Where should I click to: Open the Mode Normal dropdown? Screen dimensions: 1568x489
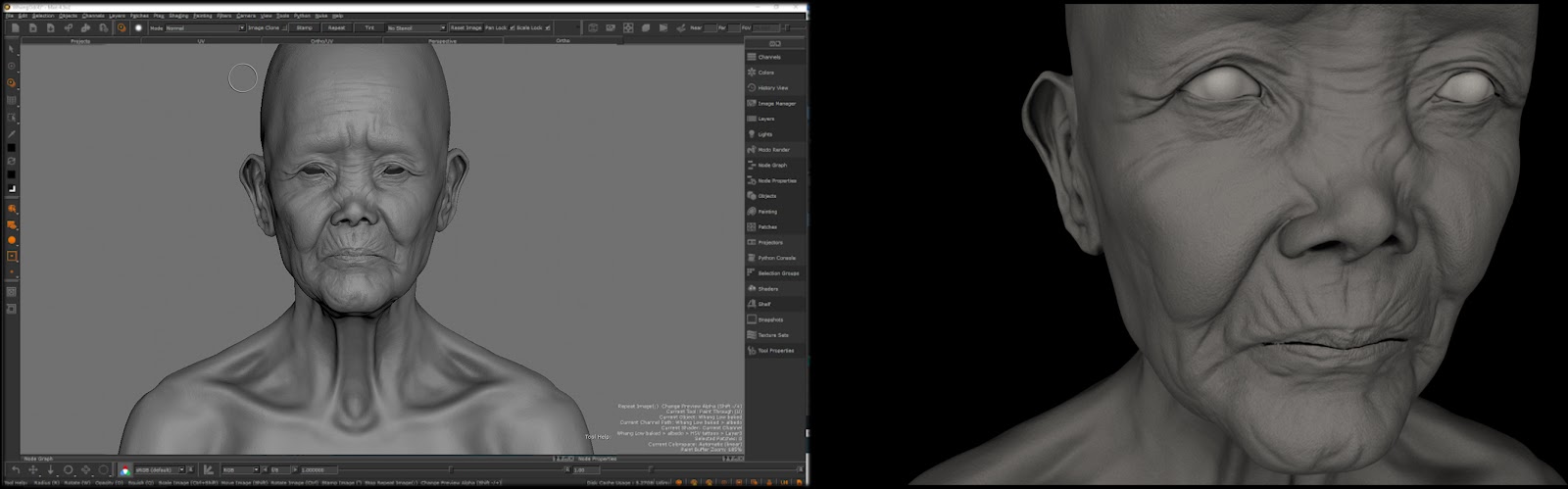tap(205, 27)
